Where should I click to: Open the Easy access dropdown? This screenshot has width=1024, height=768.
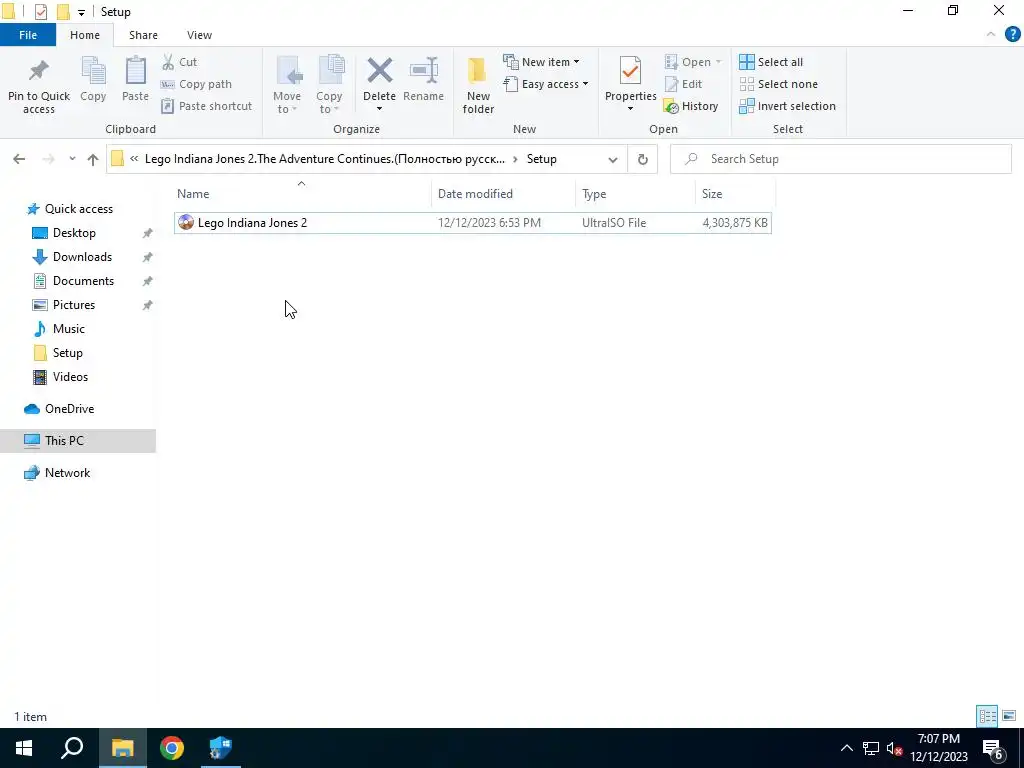545,84
